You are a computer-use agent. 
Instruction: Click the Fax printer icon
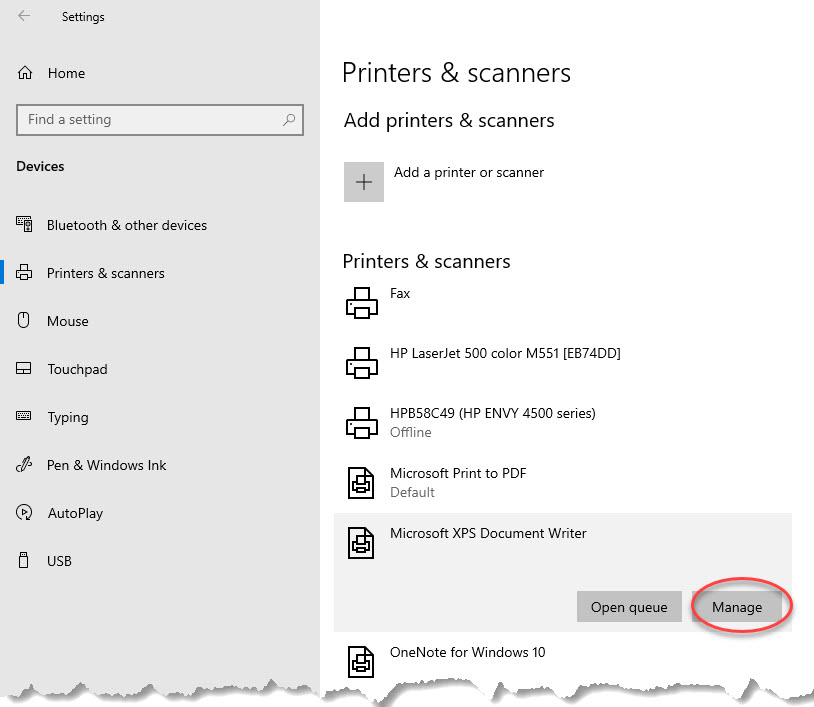pos(362,303)
